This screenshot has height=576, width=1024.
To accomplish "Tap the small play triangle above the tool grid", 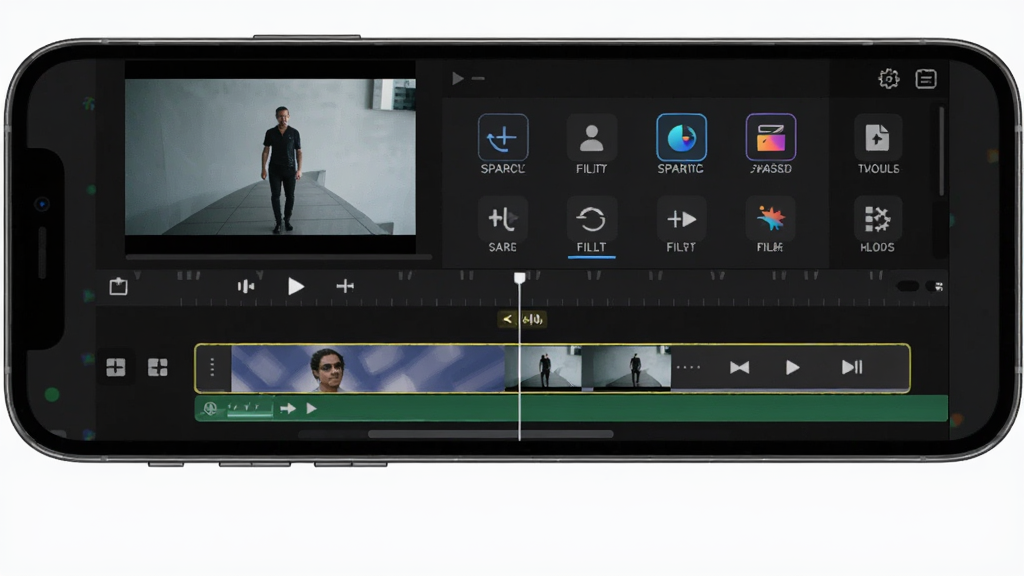I will pyautogui.click(x=458, y=79).
